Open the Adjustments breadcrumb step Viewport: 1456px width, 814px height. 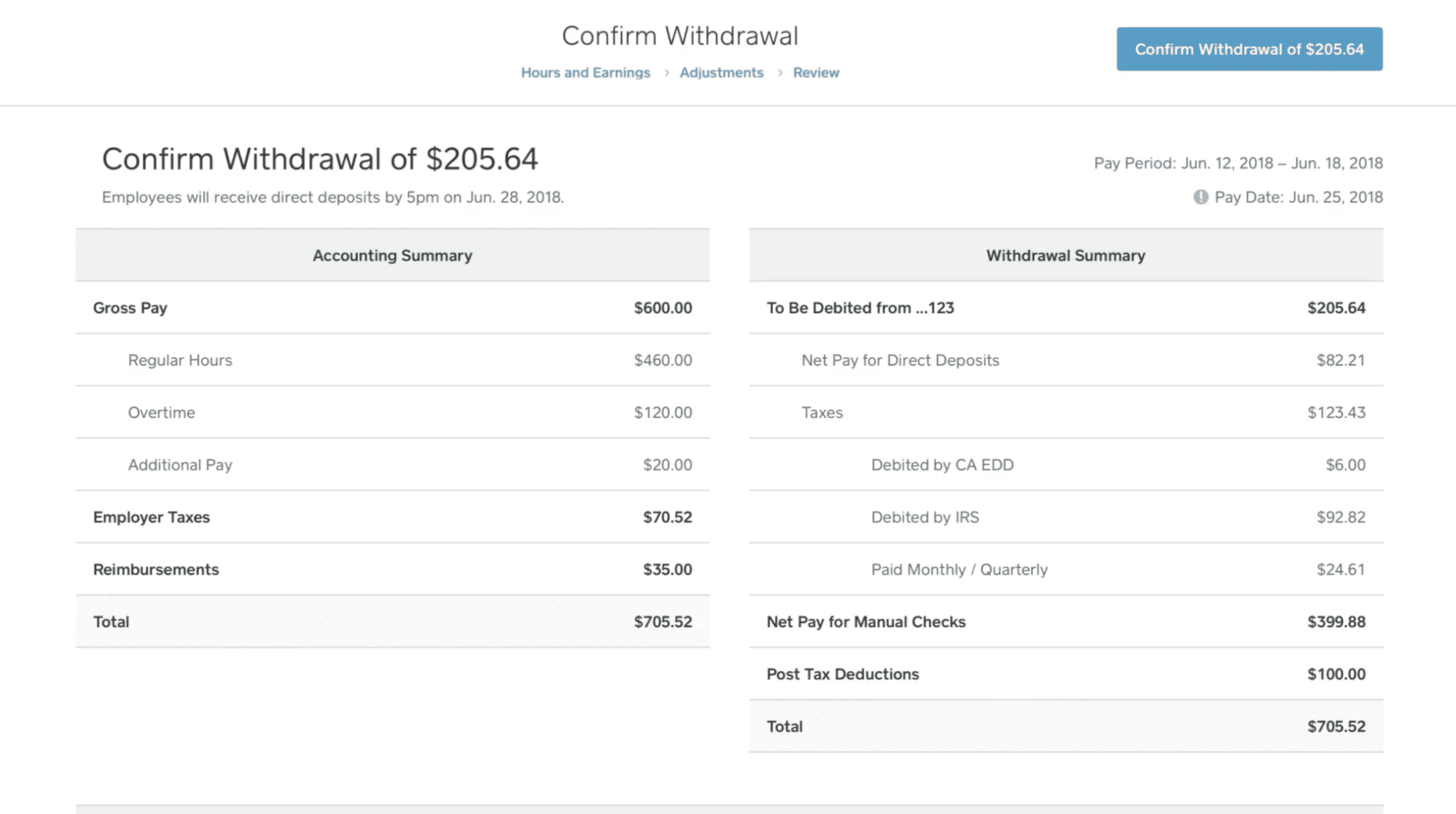point(721,72)
